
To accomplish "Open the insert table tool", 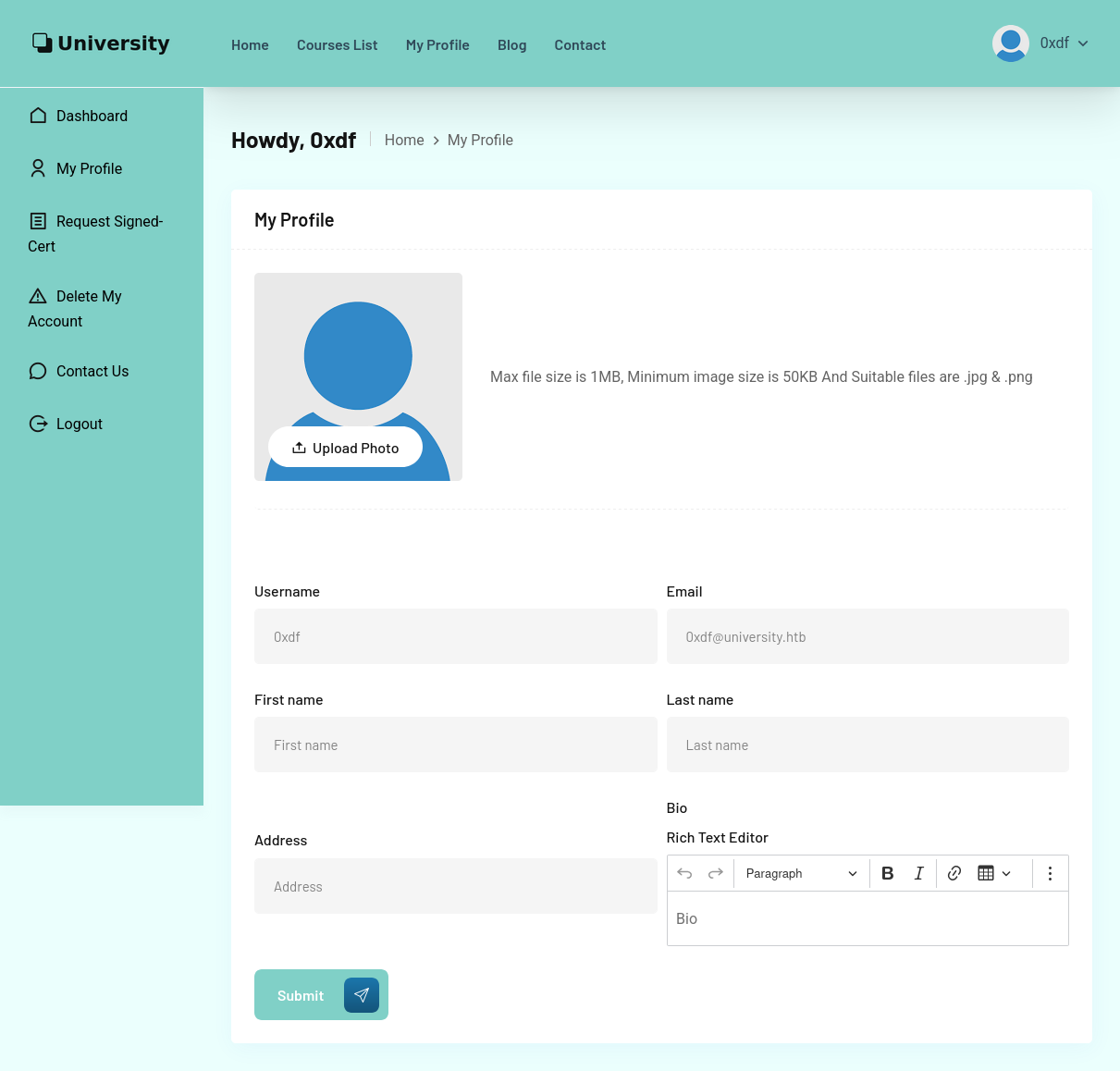I will (986, 873).
